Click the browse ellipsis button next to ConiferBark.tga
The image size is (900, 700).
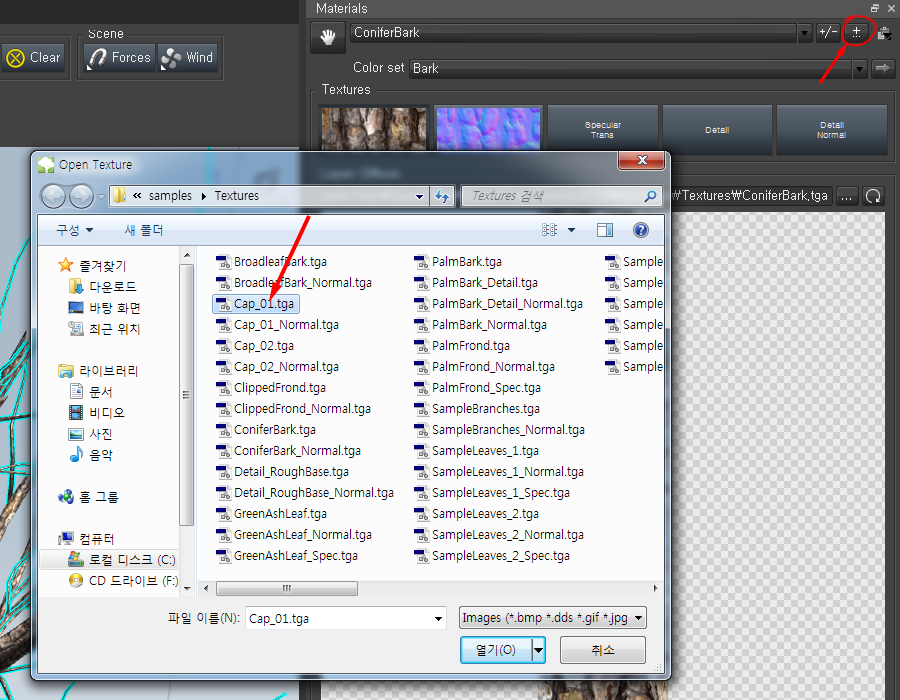click(x=846, y=196)
